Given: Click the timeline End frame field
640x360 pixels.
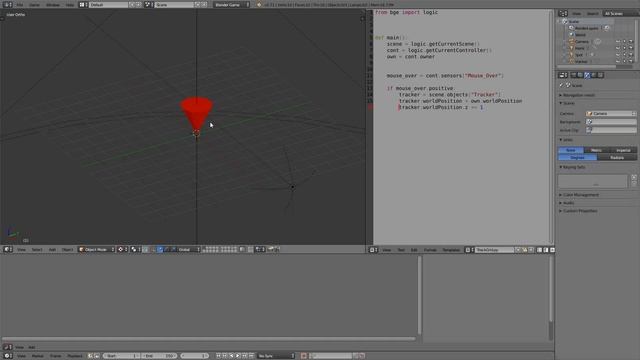Looking at the screenshot, I should pos(159,356).
